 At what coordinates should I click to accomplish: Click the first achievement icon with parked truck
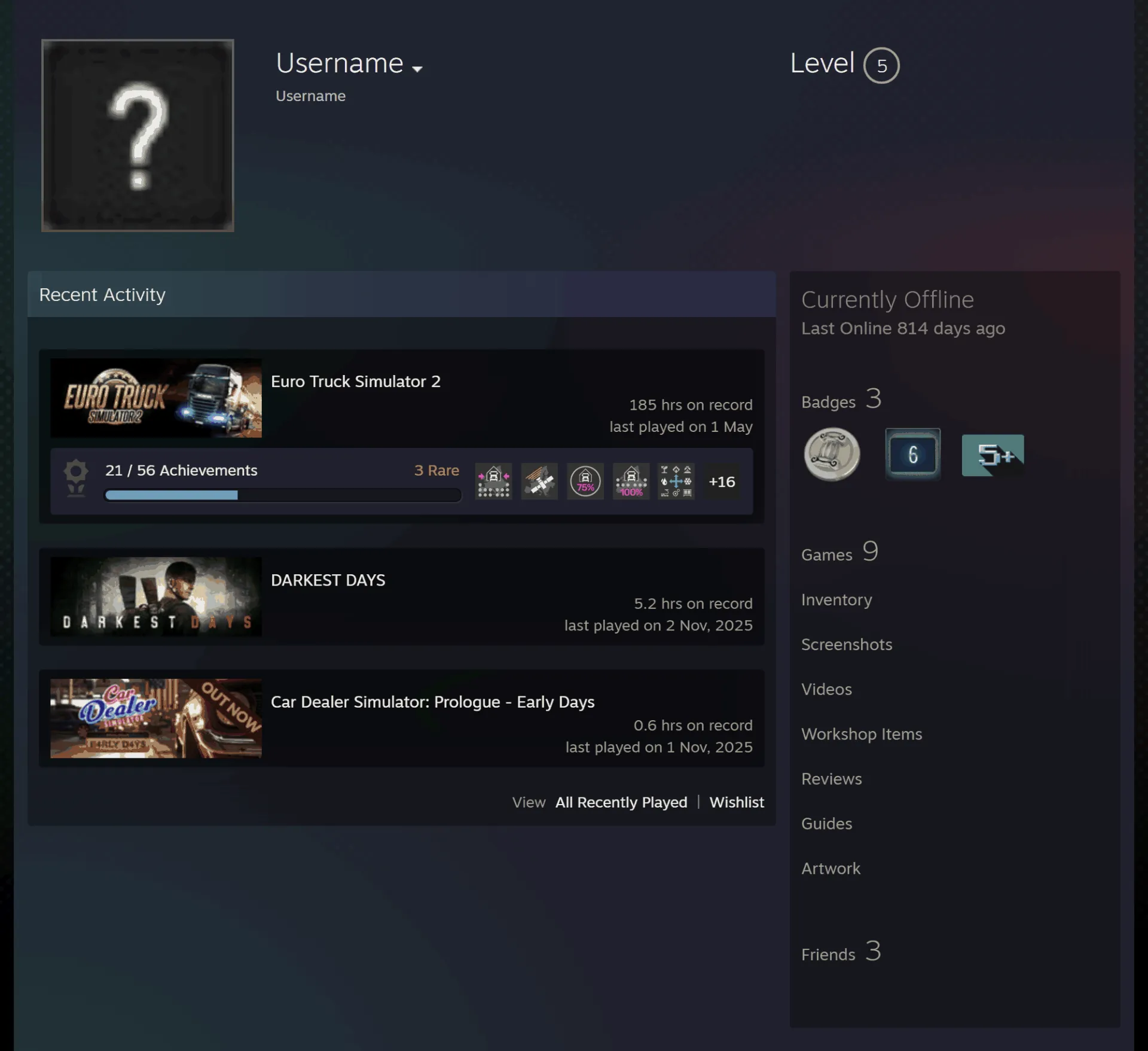493,481
